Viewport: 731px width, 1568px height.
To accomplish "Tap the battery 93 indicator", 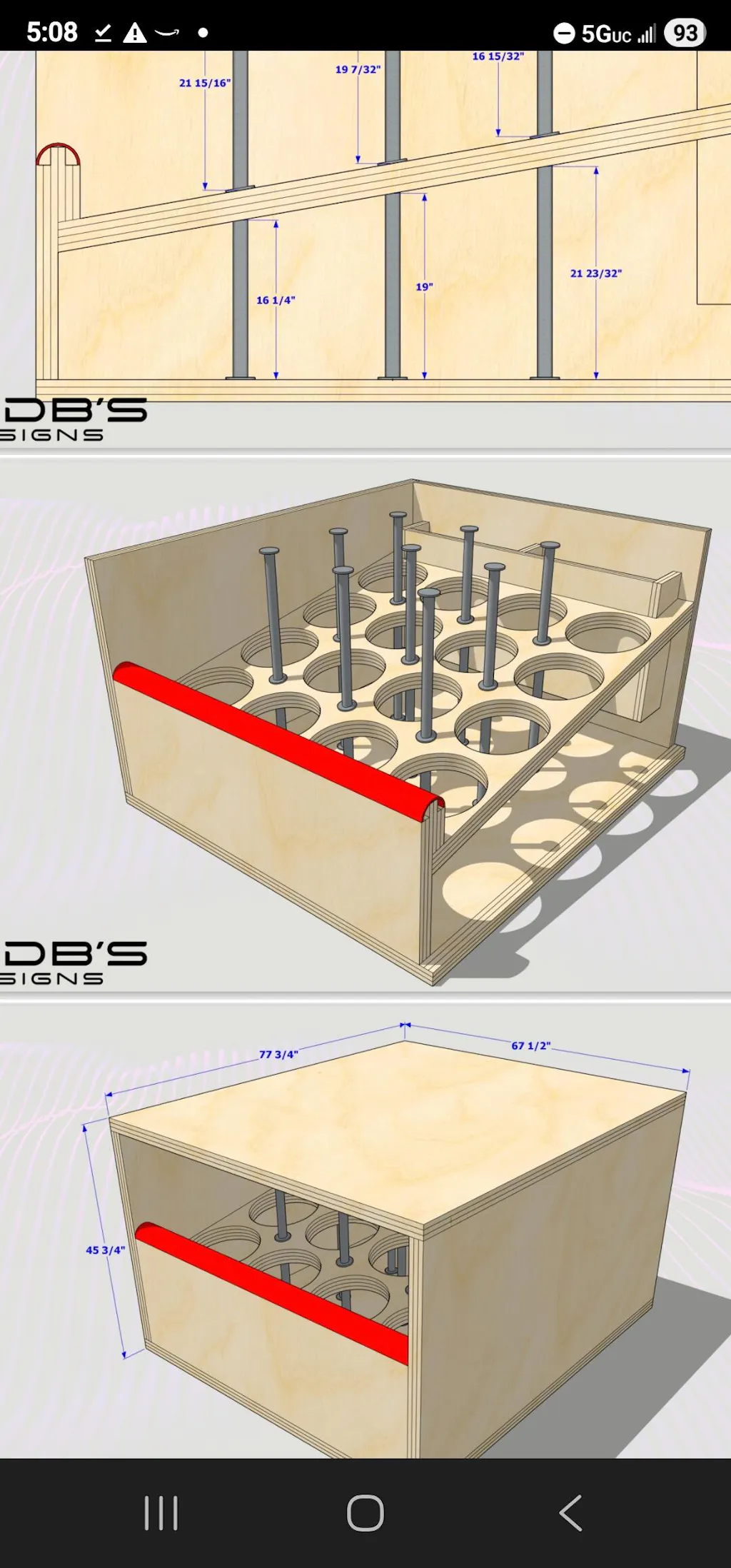I will coord(685,33).
